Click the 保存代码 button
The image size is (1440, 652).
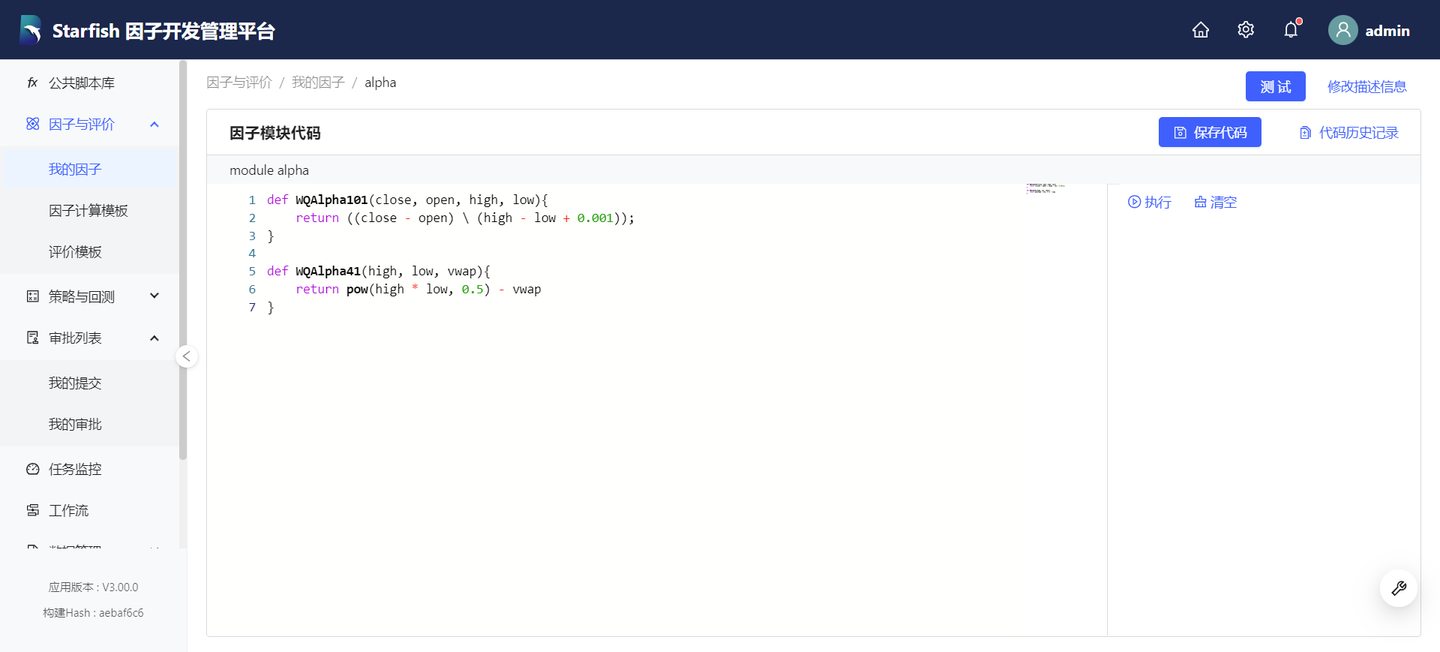tap(1210, 132)
